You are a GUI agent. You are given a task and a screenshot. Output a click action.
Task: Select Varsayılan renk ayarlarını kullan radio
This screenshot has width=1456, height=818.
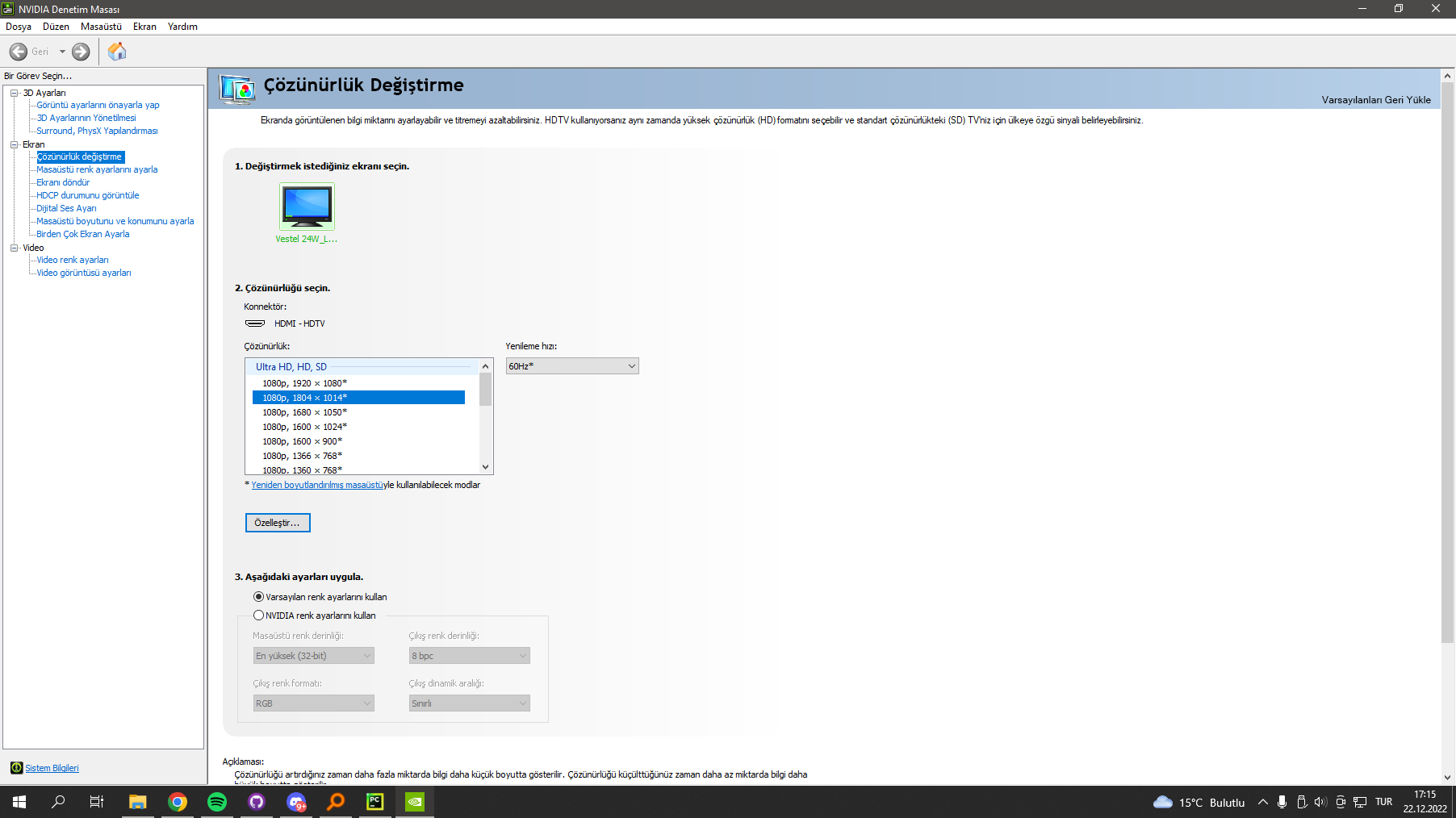[258, 597]
